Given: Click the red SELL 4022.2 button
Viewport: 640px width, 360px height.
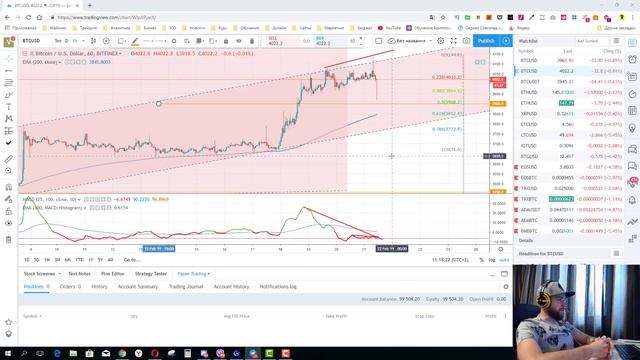Looking at the screenshot, I should [282, 41].
